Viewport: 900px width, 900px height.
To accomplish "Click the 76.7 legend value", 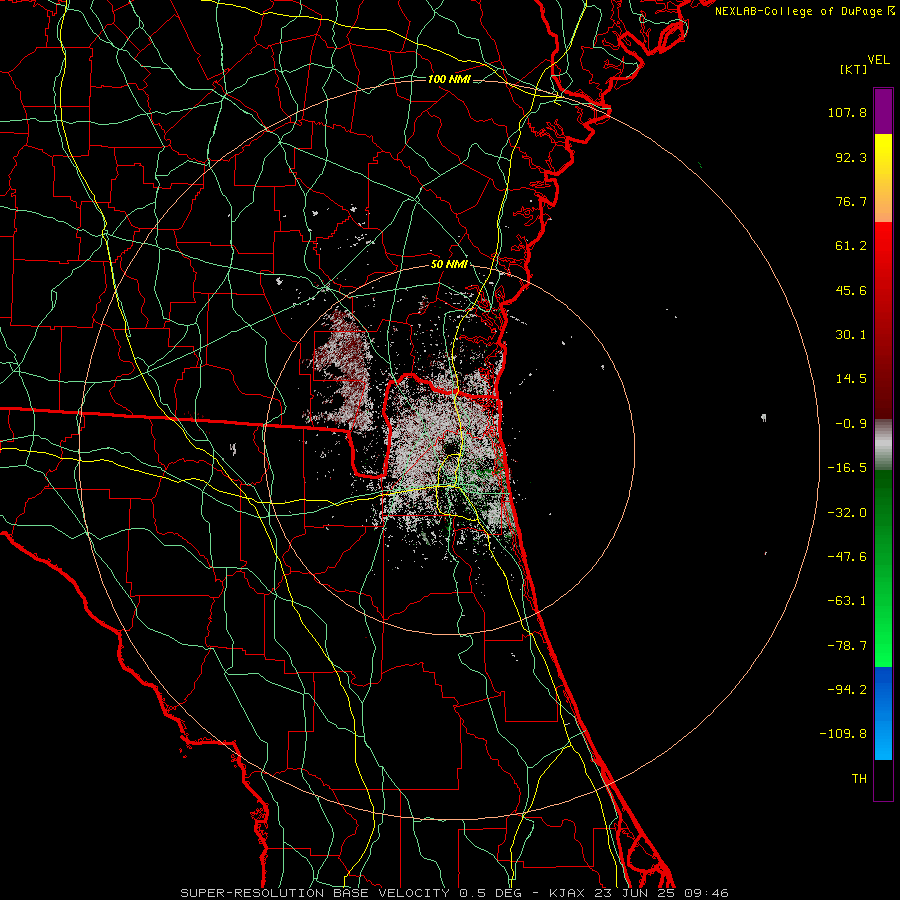I will point(851,201).
